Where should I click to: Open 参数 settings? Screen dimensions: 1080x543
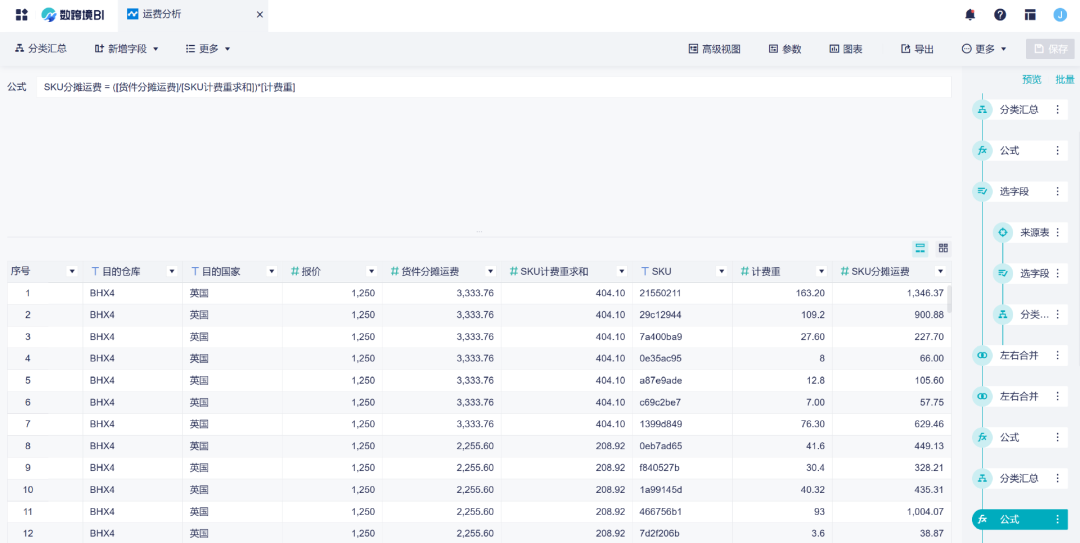[x=785, y=49]
